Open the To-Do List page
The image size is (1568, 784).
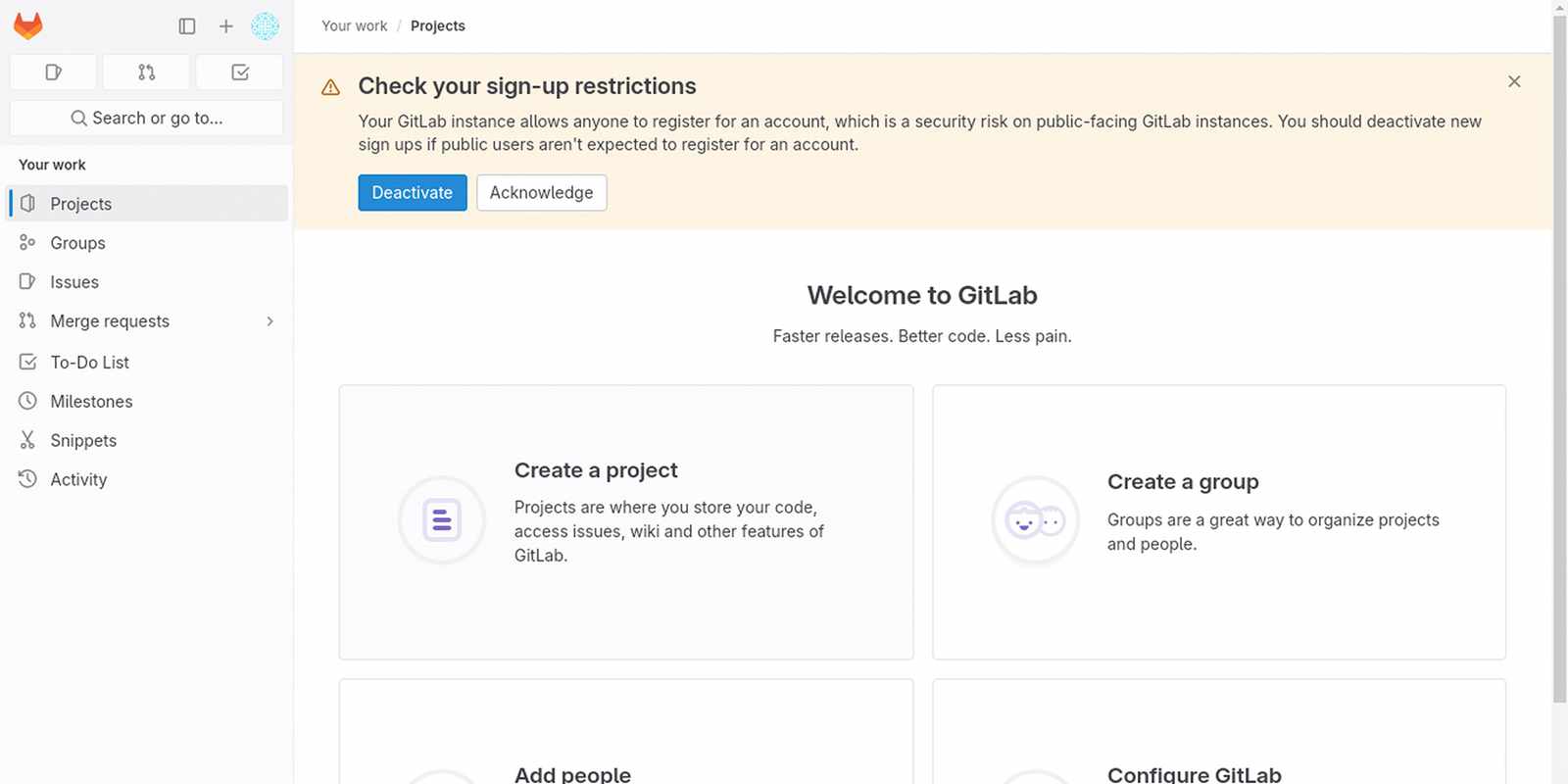tap(148, 363)
